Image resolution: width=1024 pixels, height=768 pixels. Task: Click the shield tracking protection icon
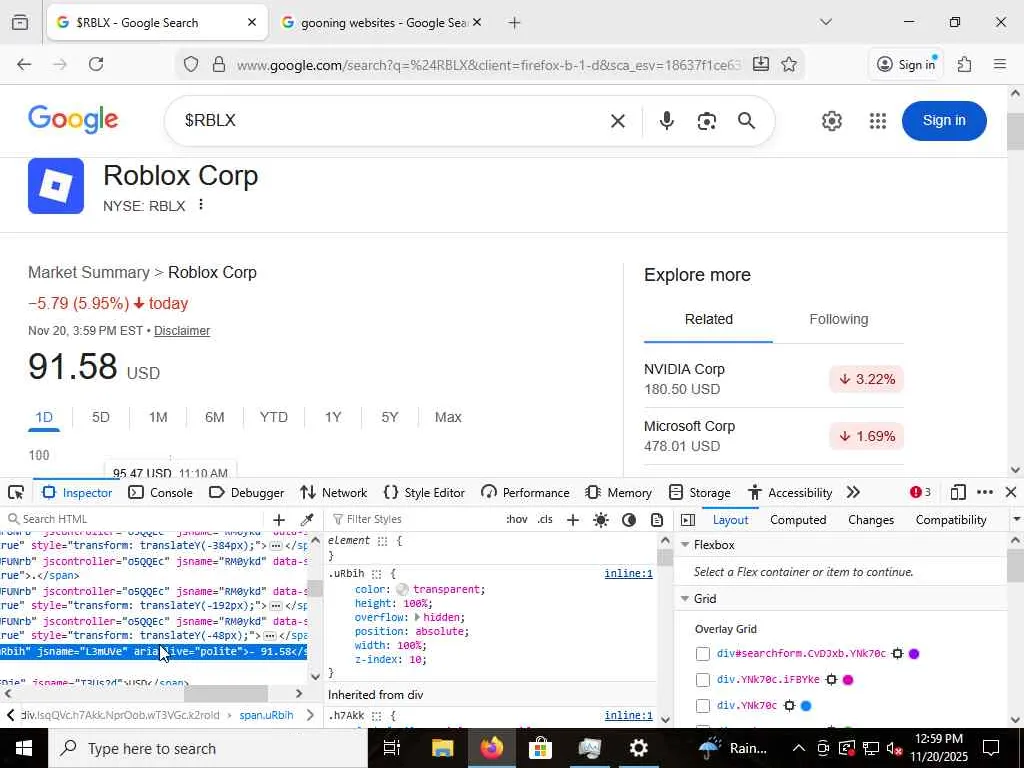click(x=191, y=64)
